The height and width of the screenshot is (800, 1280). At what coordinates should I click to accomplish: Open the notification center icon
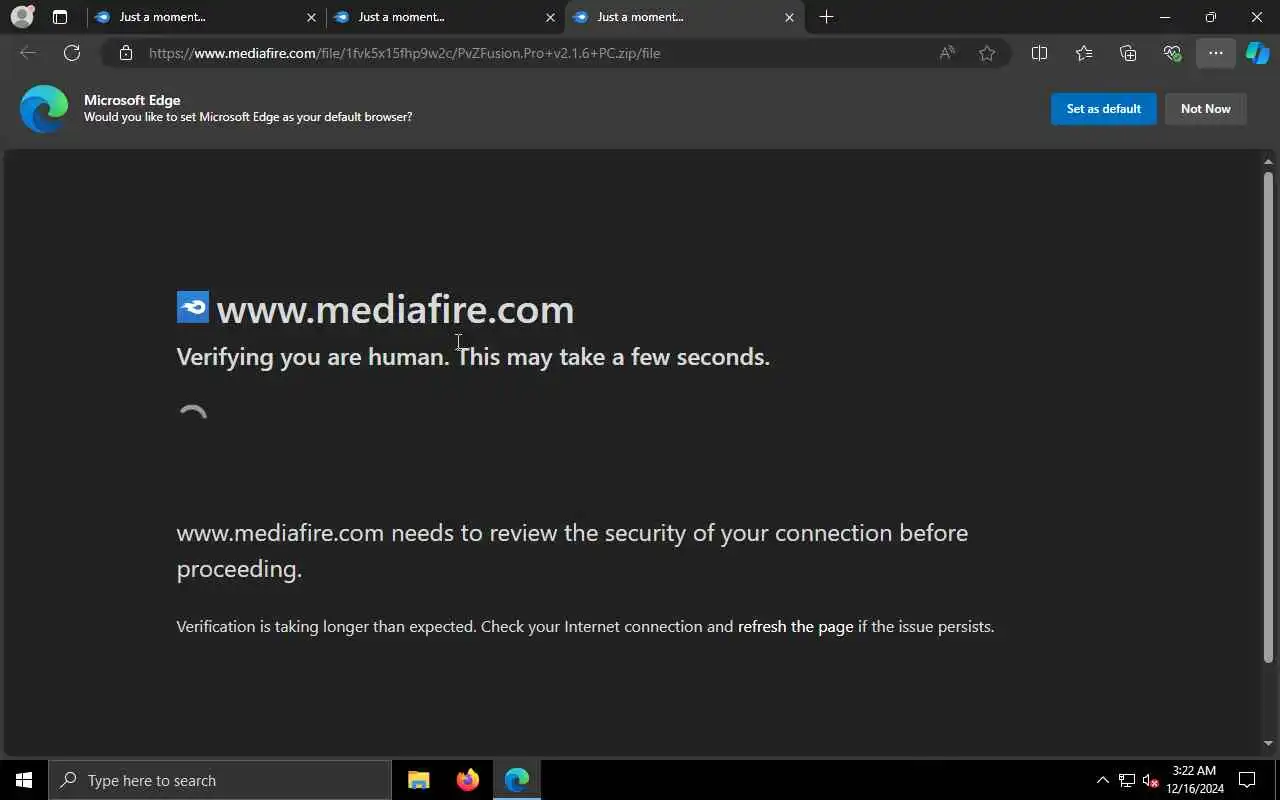1247,780
